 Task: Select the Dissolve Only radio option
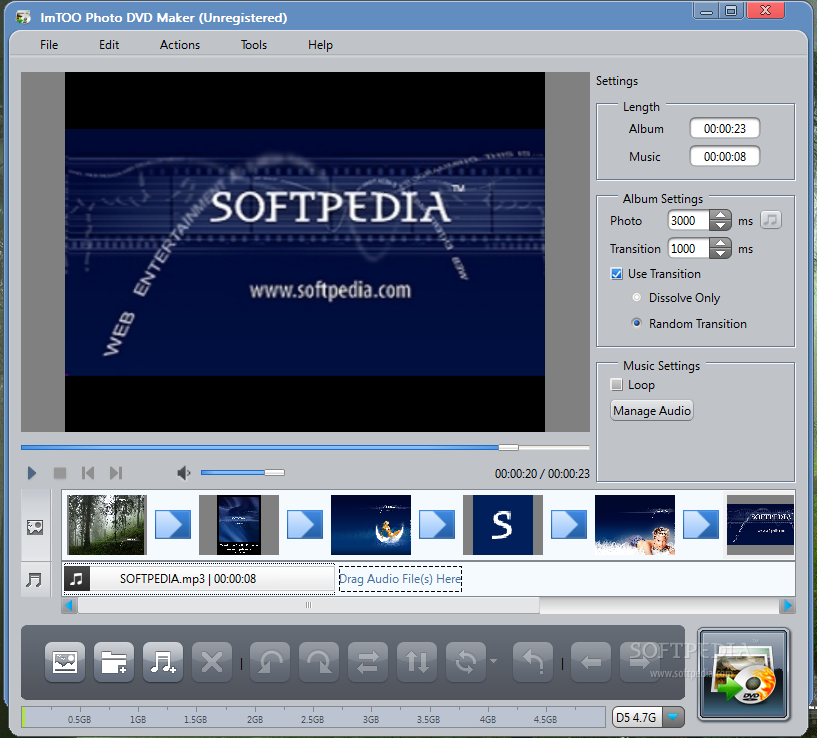pos(636,298)
